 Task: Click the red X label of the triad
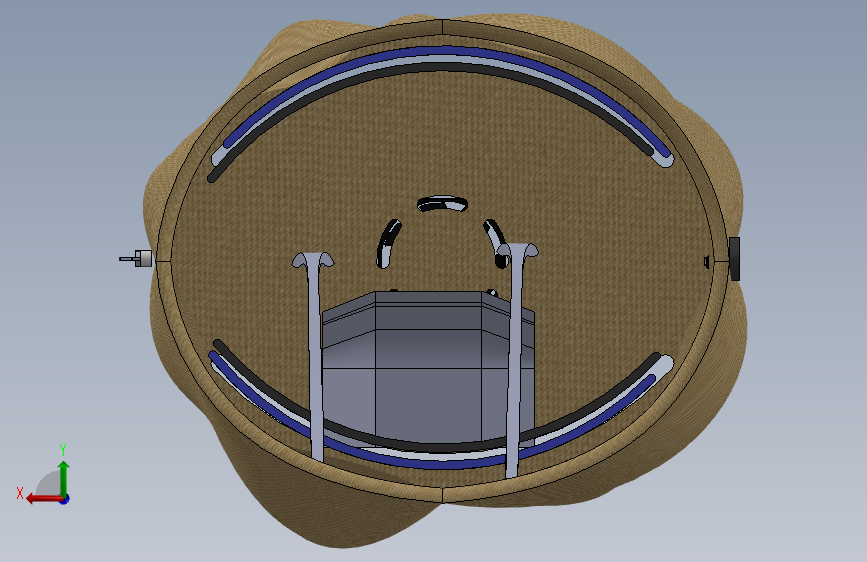[20, 493]
